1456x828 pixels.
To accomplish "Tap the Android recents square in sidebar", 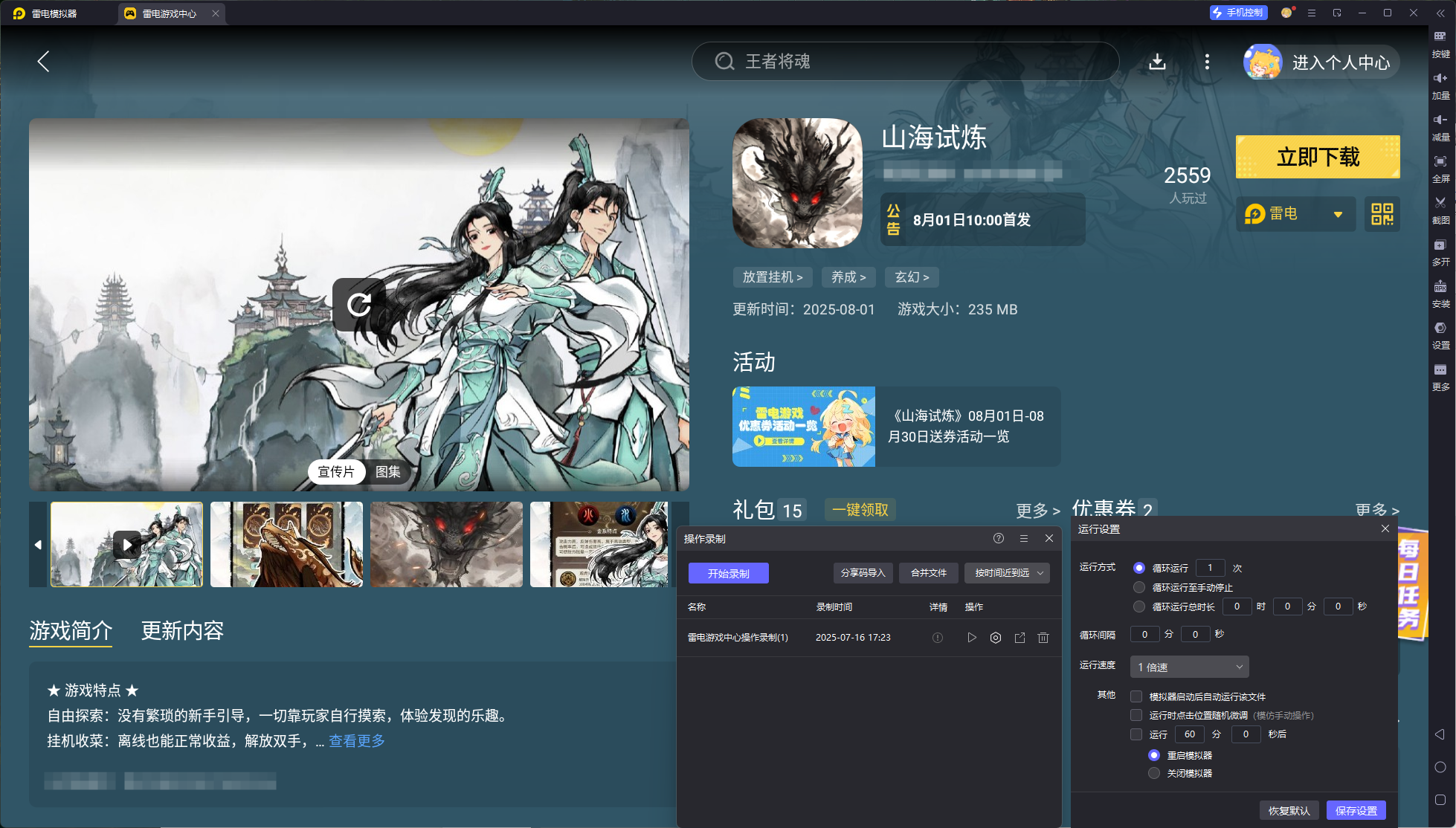I will [x=1440, y=800].
